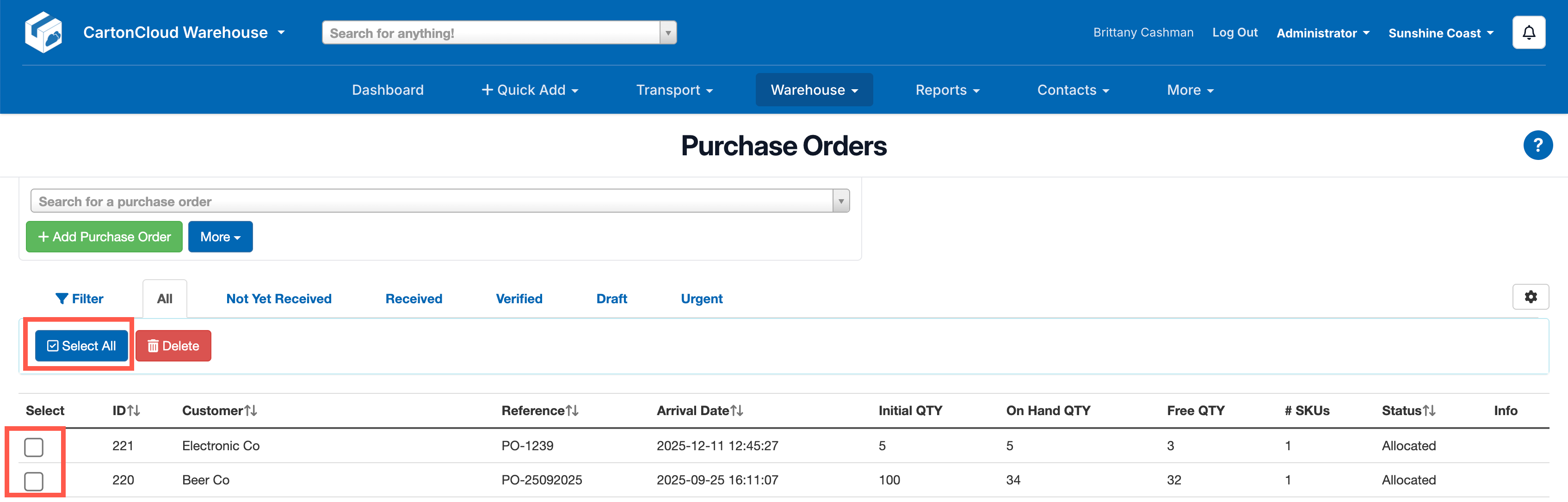Viewport: 1568px width, 502px height.
Task: Click the CartonCloud logo icon
Action: [43, 32]
